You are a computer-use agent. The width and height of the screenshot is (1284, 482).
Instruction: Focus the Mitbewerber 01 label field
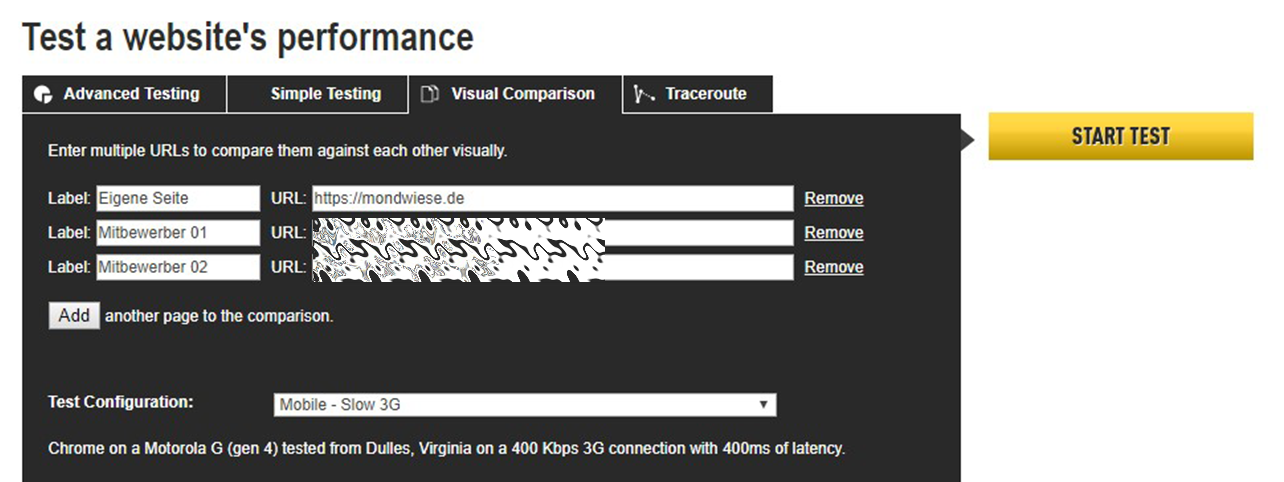(x=177, y=233)
